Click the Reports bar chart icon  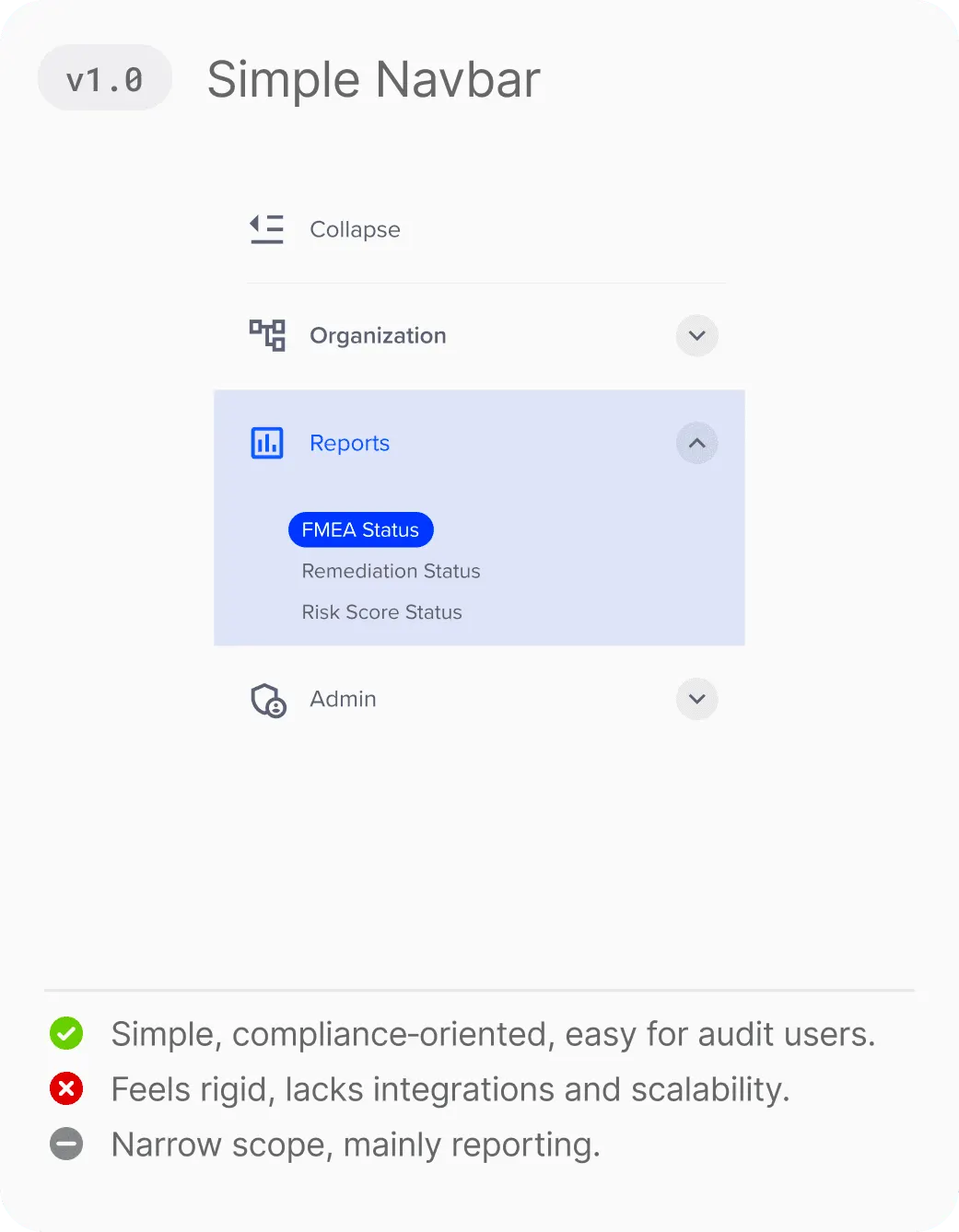coord(267,443)
